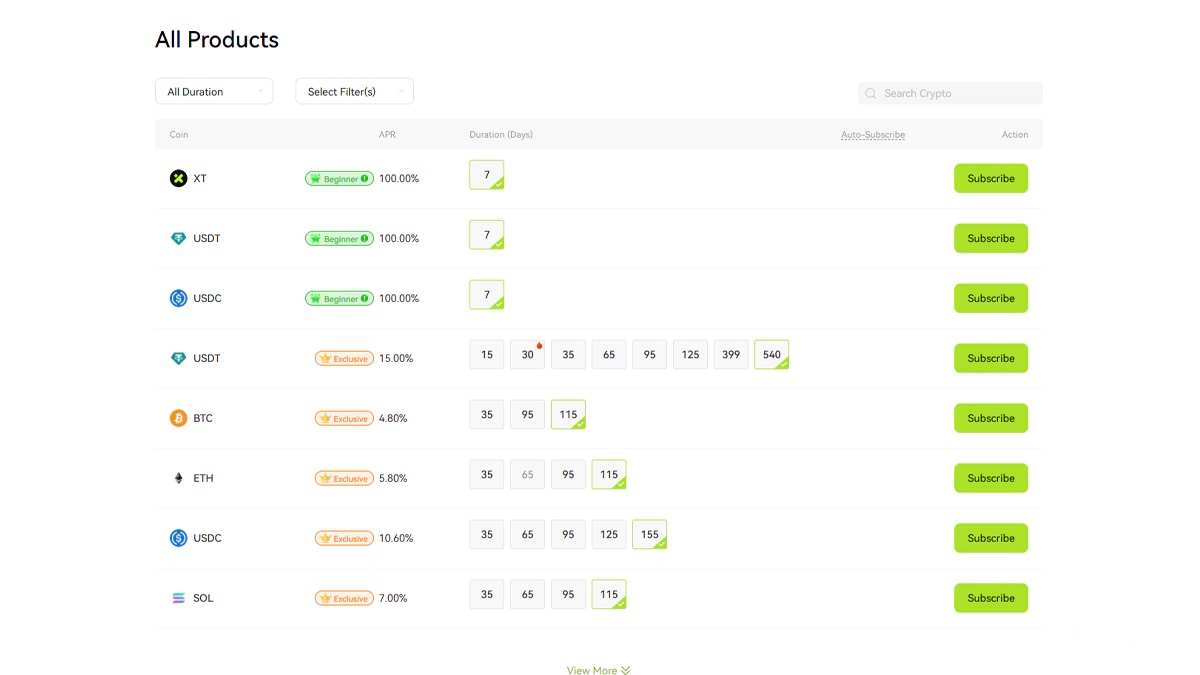Choose 125-day duration for USDC
Viewport: 1200px width, 675px height.
(x=609, y=535)
